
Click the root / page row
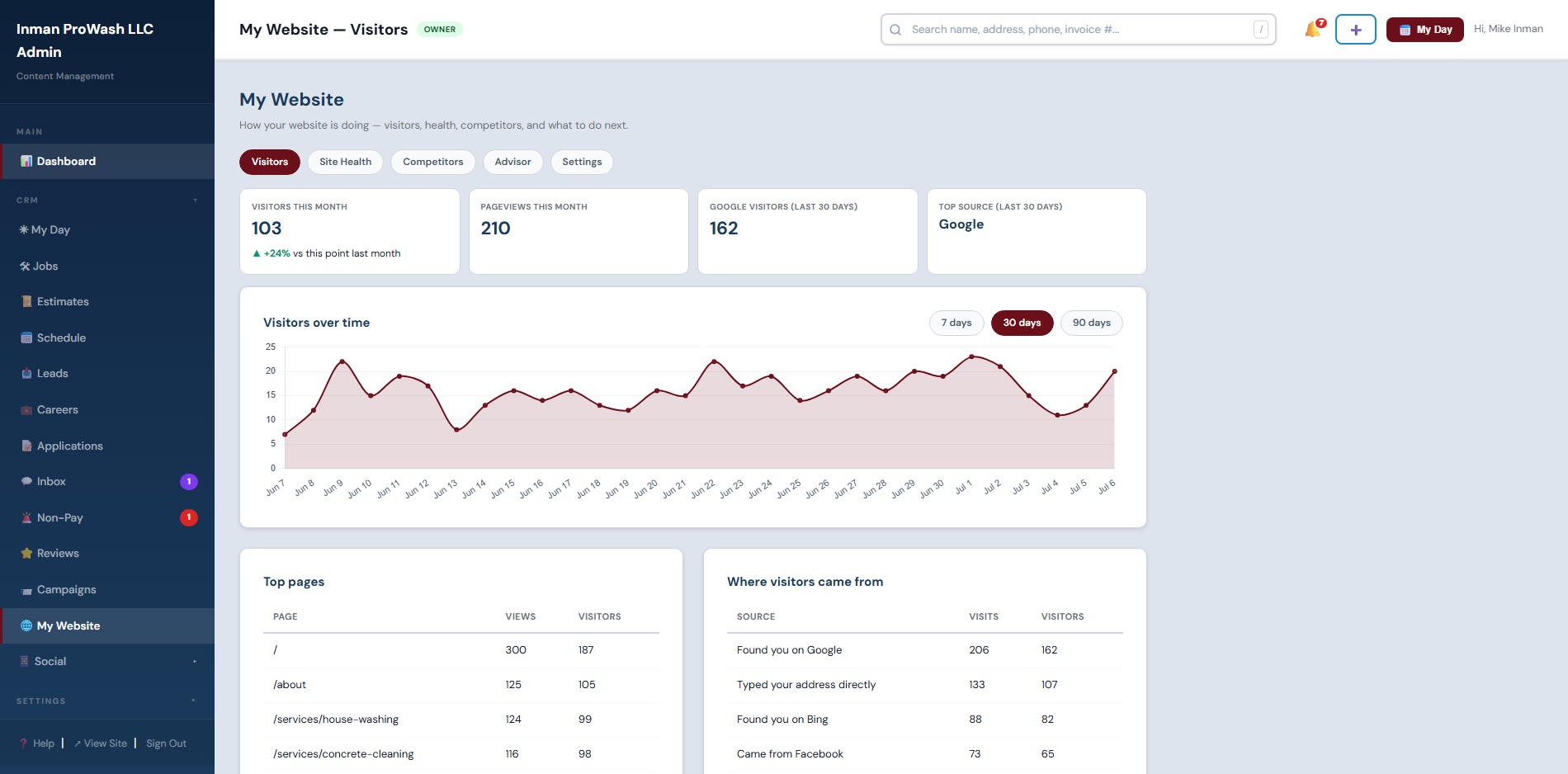tap(461, 650)
